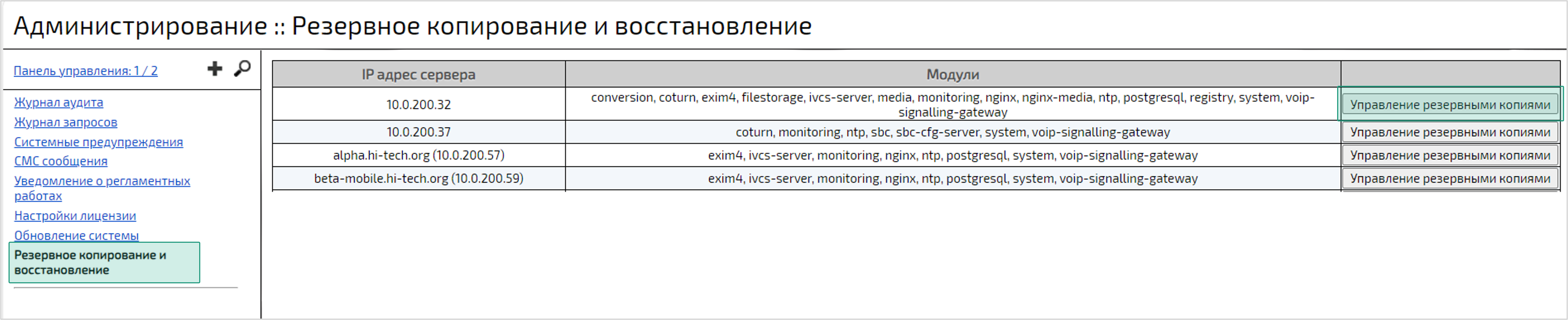Open Журнал аудита in the sidebar
This screenshot has width=1568, height=320.
click(x=59, y=103)
